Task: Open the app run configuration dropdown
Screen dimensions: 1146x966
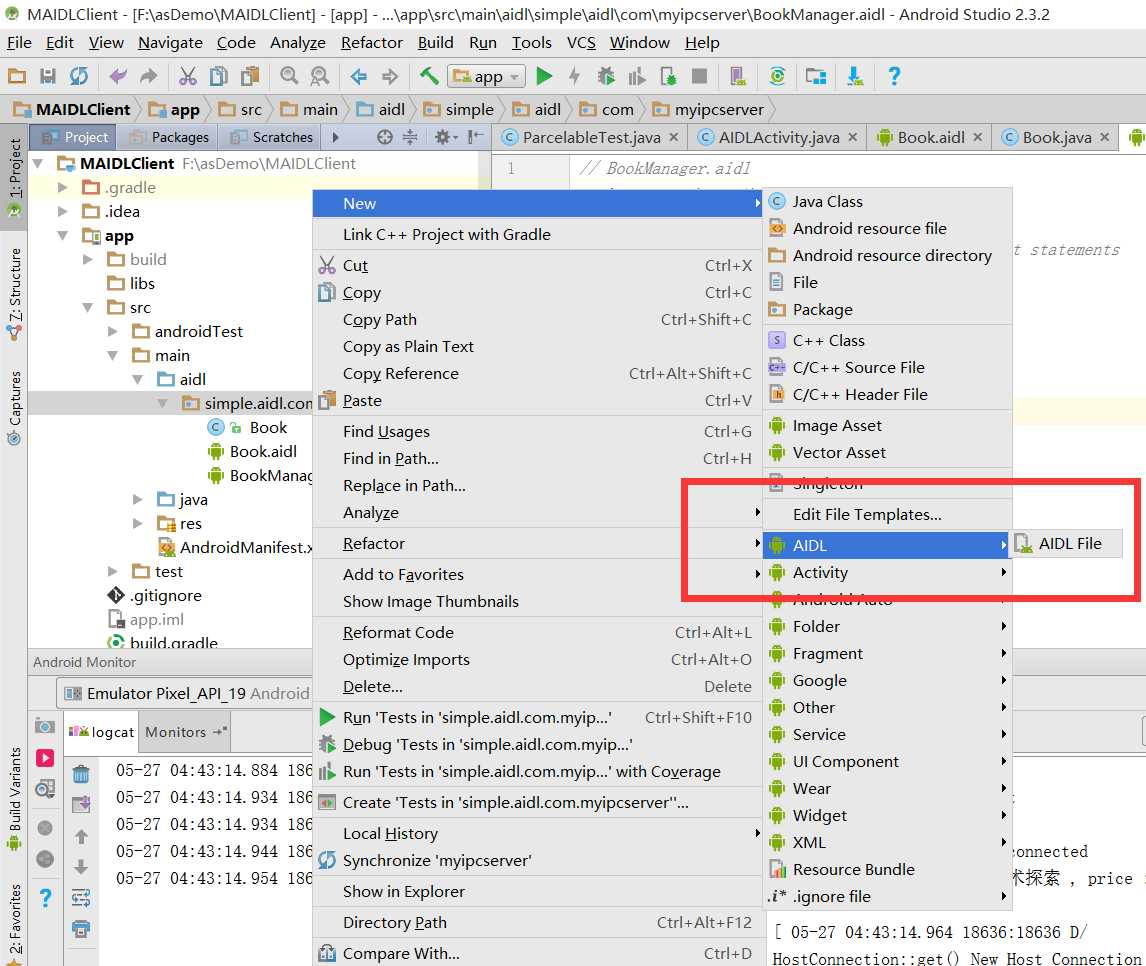Action: tap(487, 76)
